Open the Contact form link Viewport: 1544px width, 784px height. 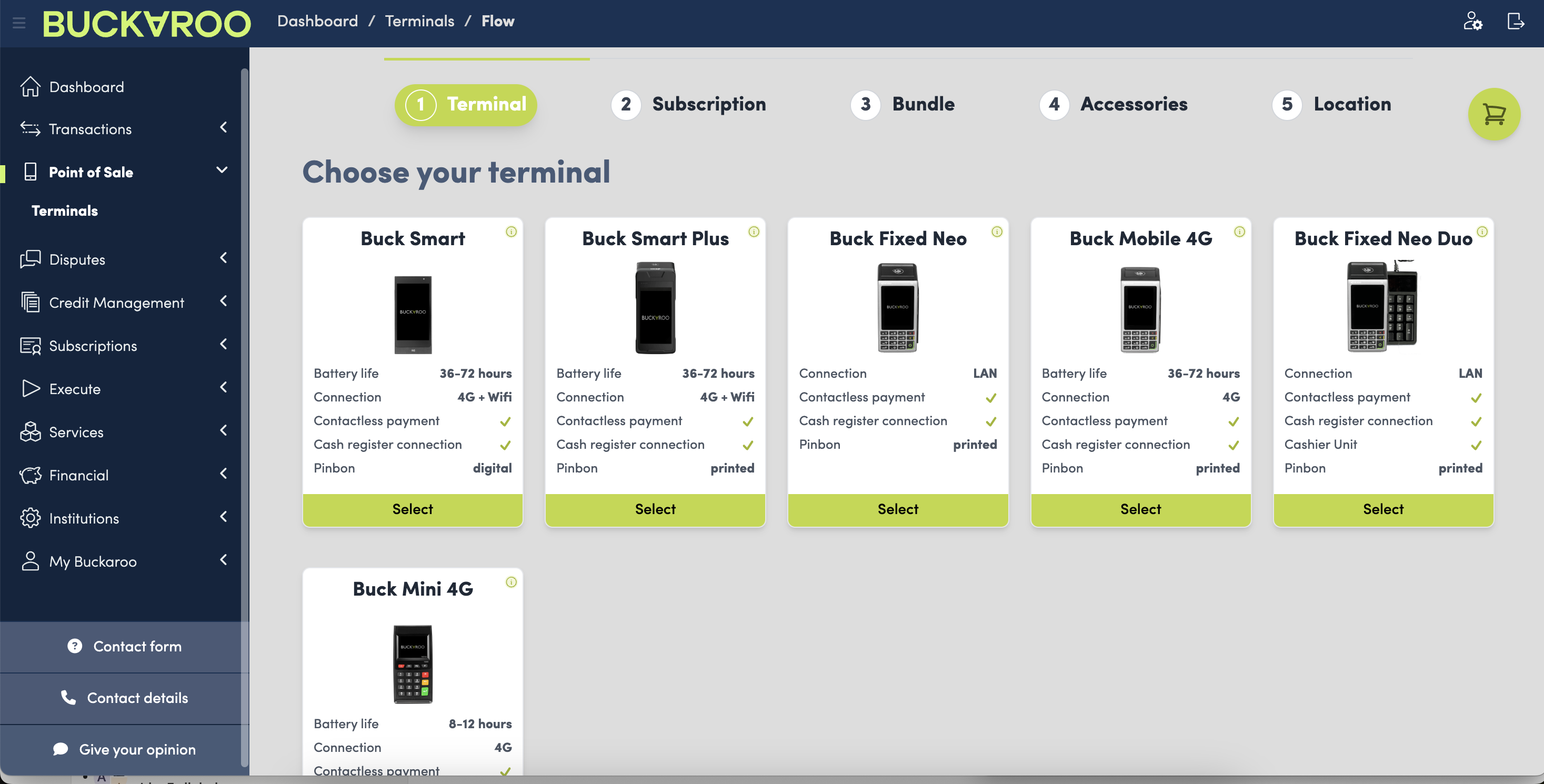[125, 647]
